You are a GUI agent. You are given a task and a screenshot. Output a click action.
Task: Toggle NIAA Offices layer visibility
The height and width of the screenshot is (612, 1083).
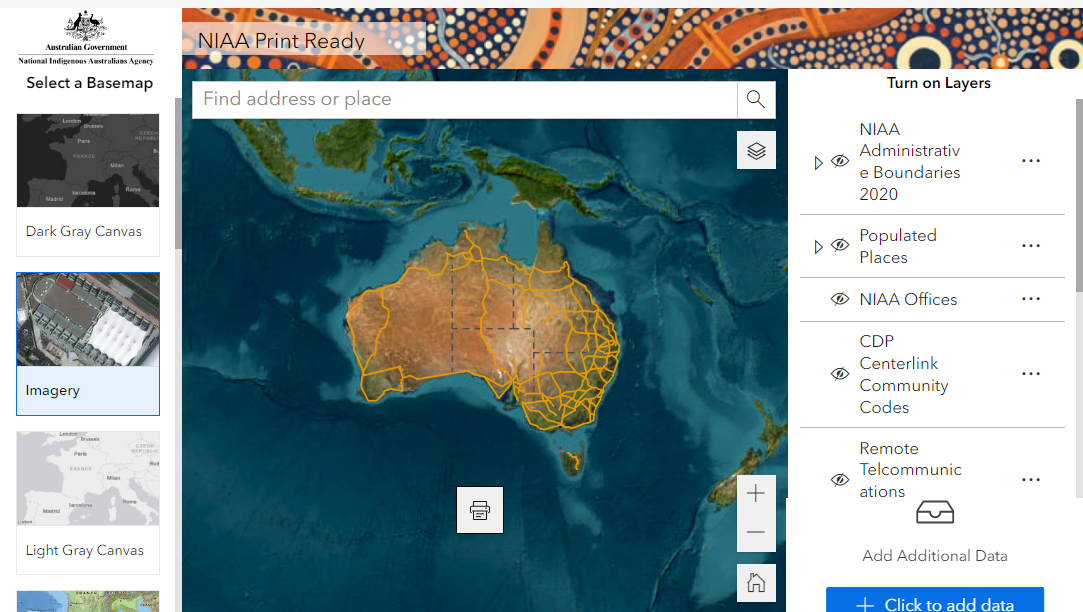pos(840,299)
